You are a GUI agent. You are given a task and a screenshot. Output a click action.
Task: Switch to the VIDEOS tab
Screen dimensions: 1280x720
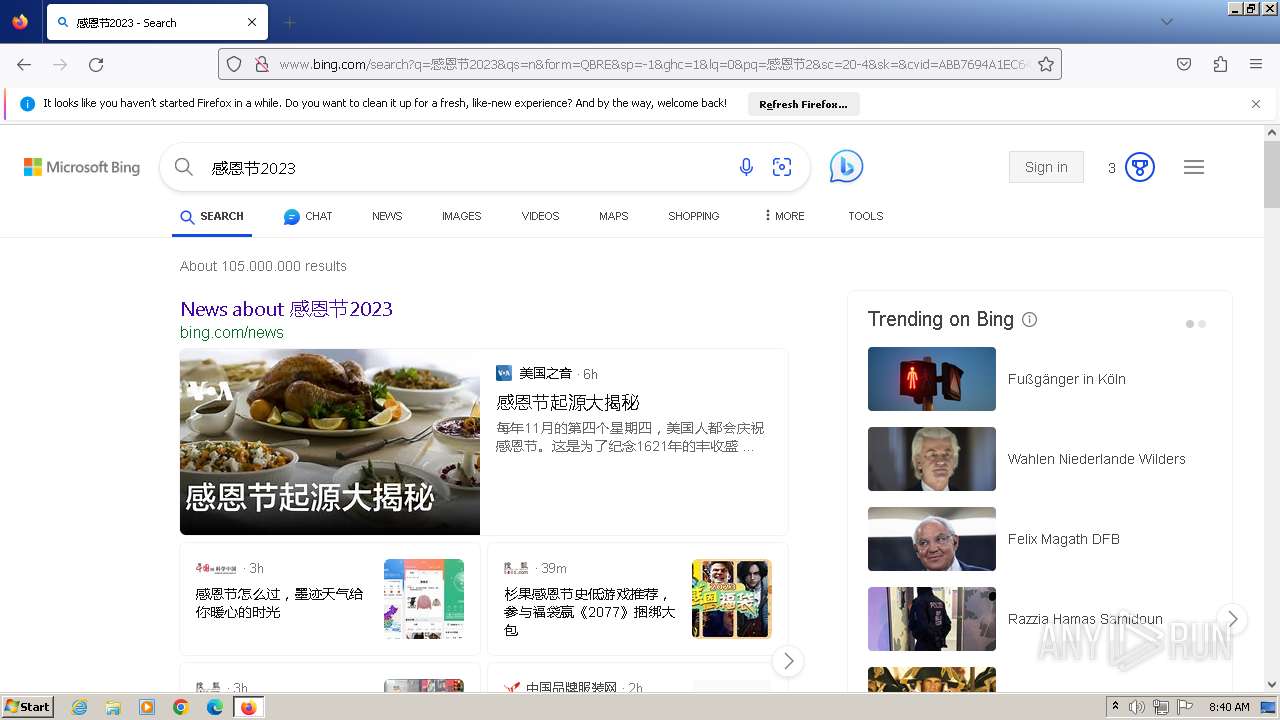540,216
